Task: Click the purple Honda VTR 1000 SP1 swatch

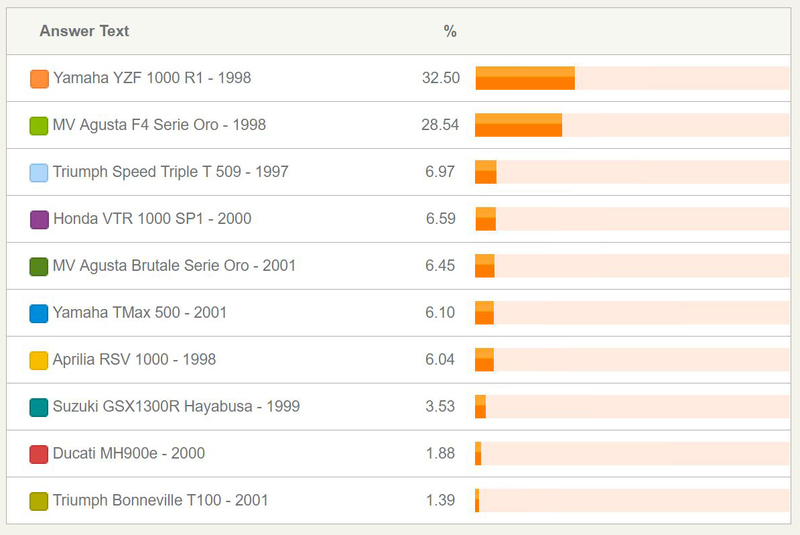Action: [x=39, y=220]
